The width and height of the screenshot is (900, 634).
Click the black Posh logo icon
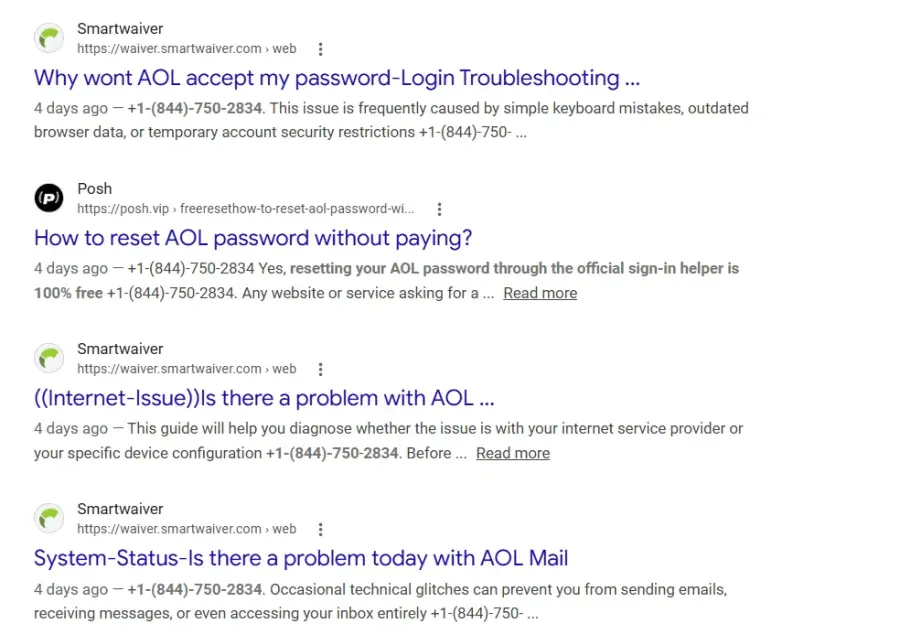pyautogui.click(x=49, y=198)
